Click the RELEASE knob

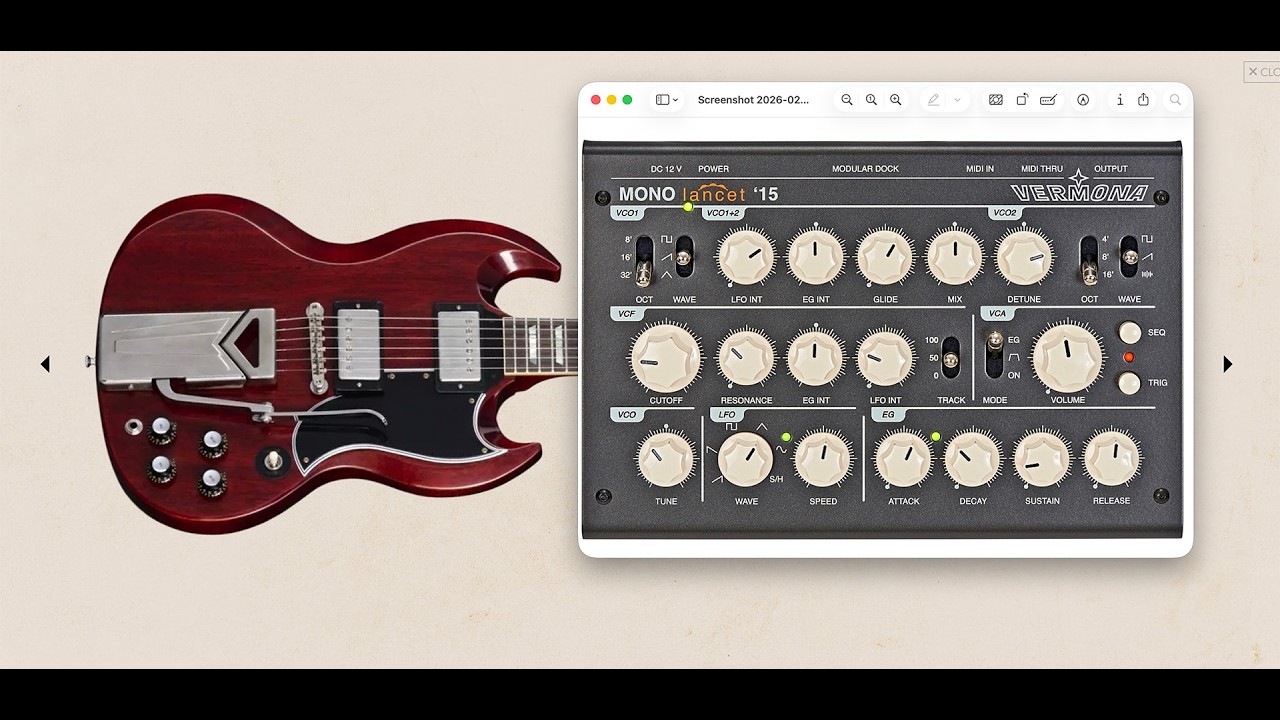pos(1111,458)
